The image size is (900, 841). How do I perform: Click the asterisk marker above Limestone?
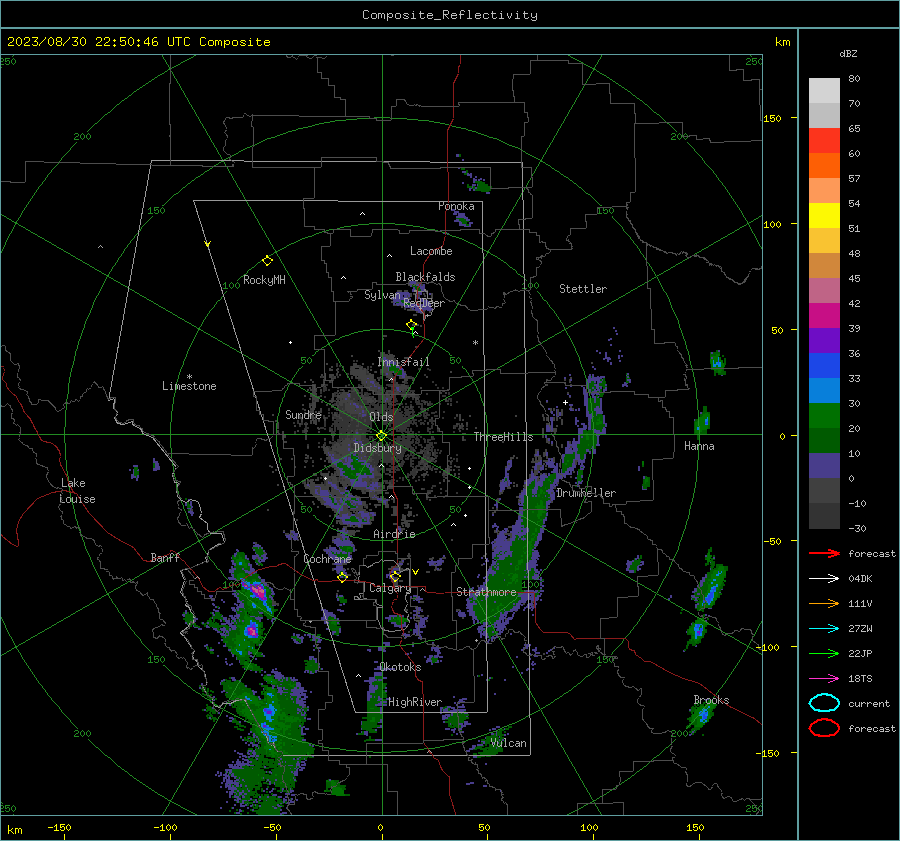click(x=189, y=377)
